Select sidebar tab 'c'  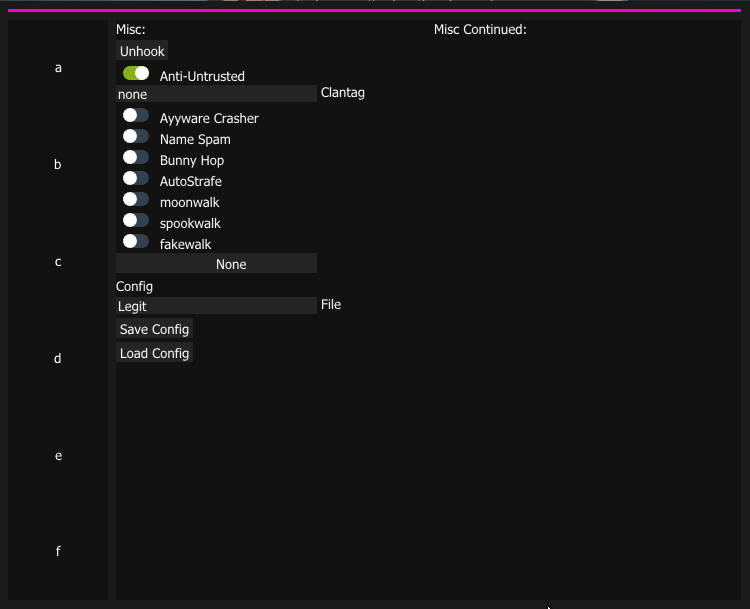point(58,262)
